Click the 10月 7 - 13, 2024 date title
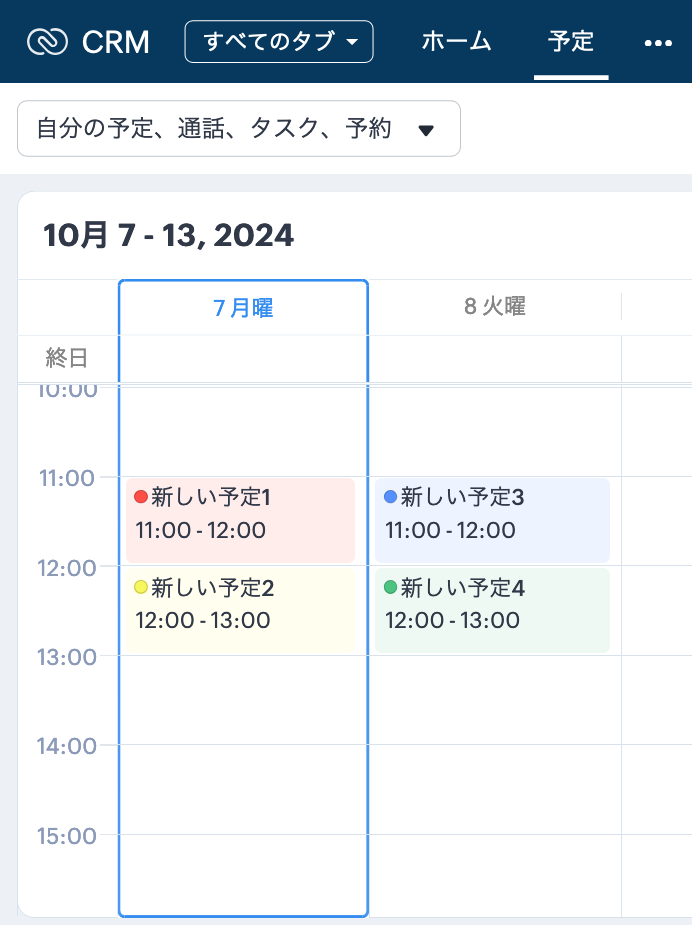Image resolution: width=692 pixels, height=925 pixels. pyautogui.click(x=169, y=236)
